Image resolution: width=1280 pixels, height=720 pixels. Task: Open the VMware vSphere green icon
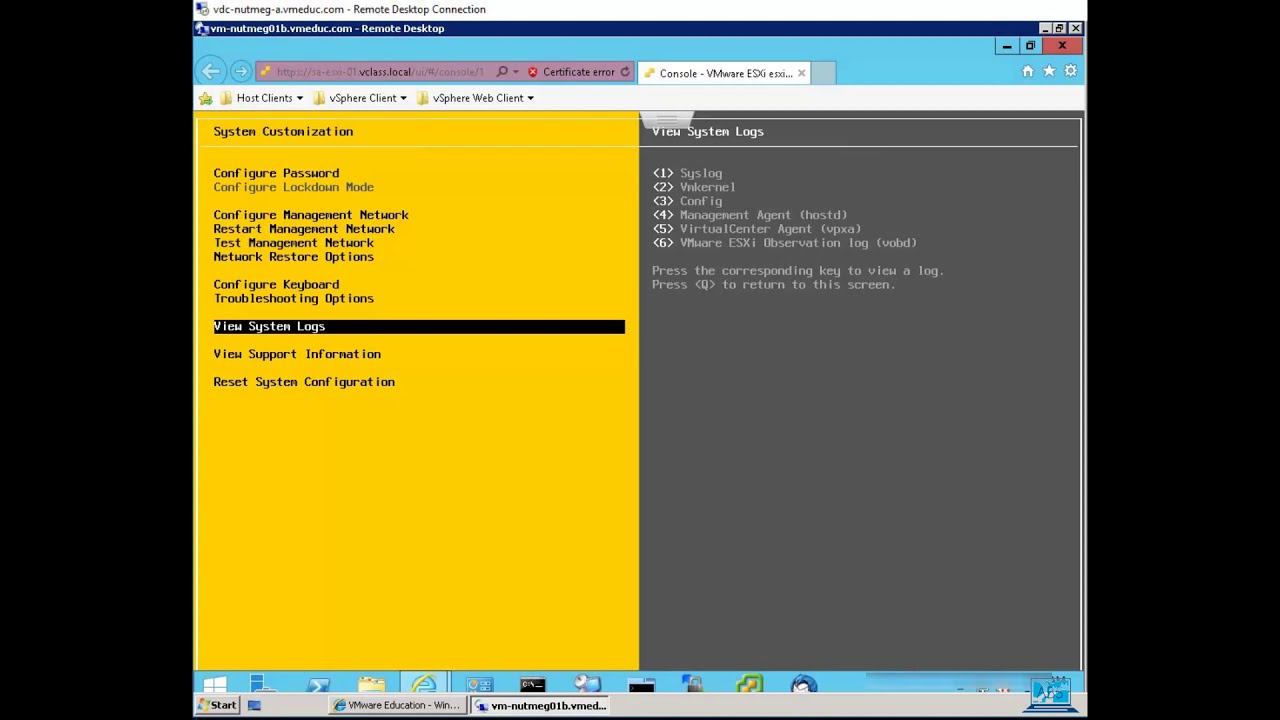pos(749,685)
